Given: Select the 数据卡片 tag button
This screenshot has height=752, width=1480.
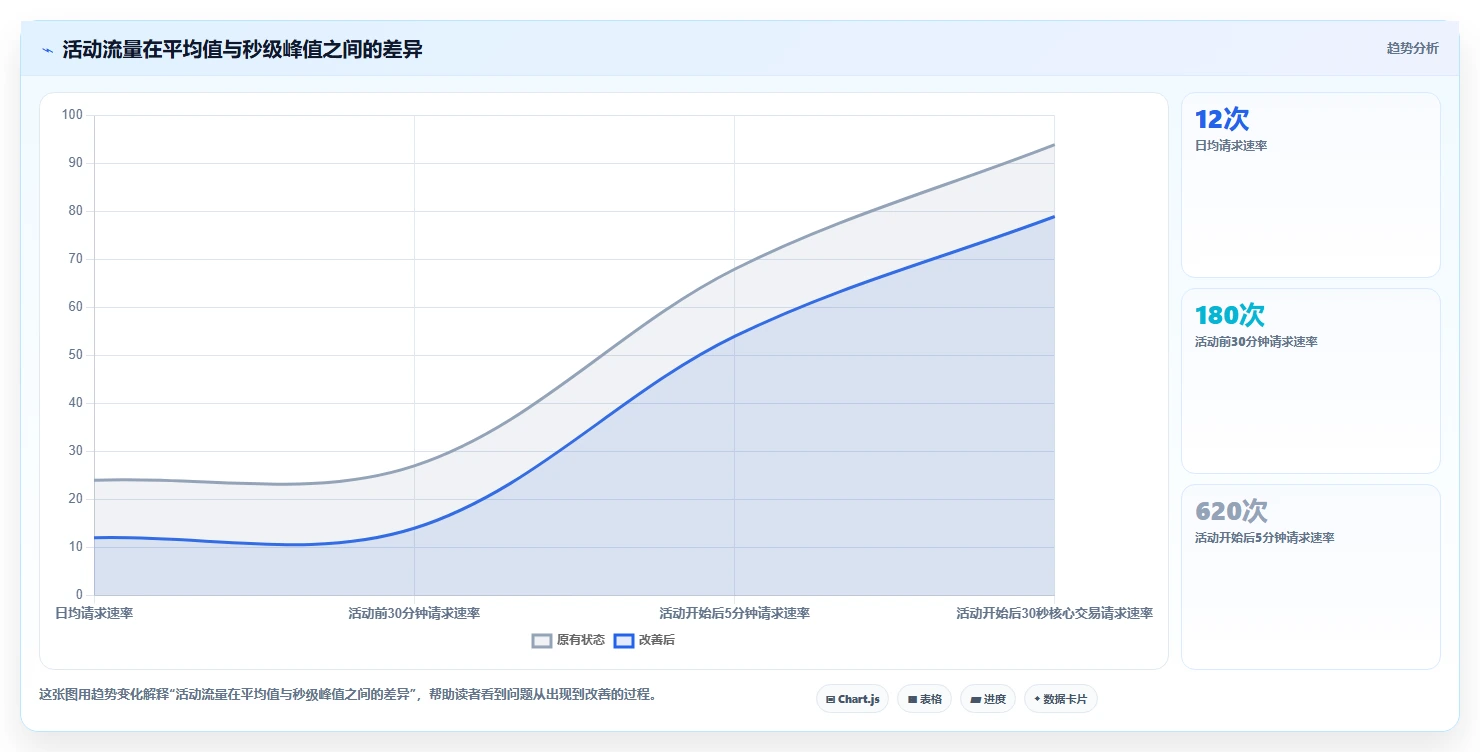Looking at the screenshot, I should (1061, 699).
